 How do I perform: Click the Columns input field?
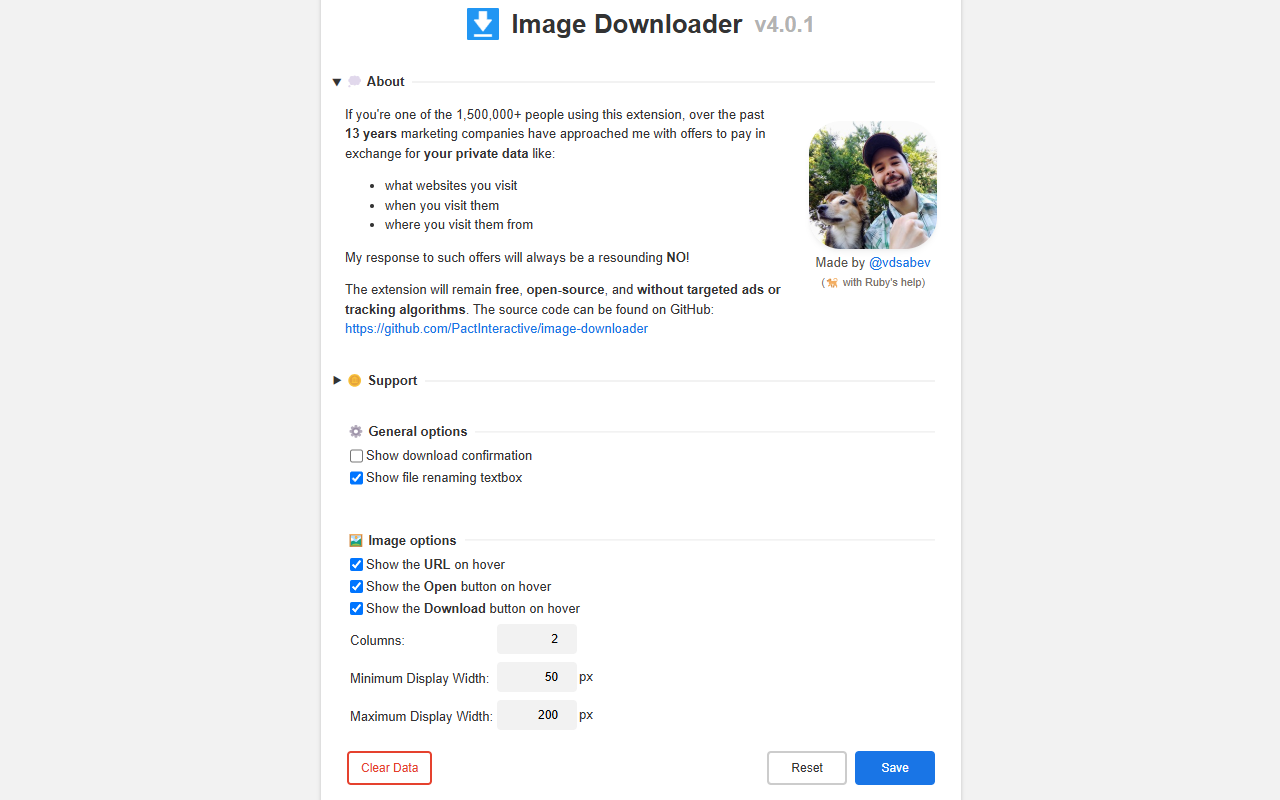pyautogui.click(x=537, y=639)
